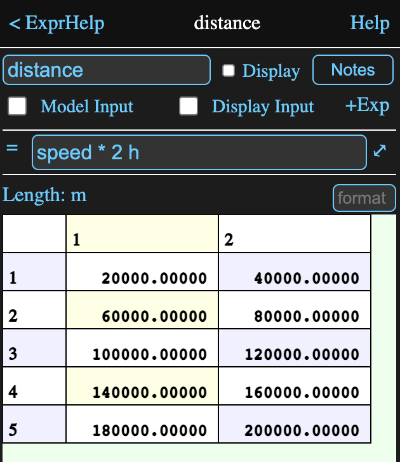Edit the formula field 'speed * 2 h'

[199, 153]
